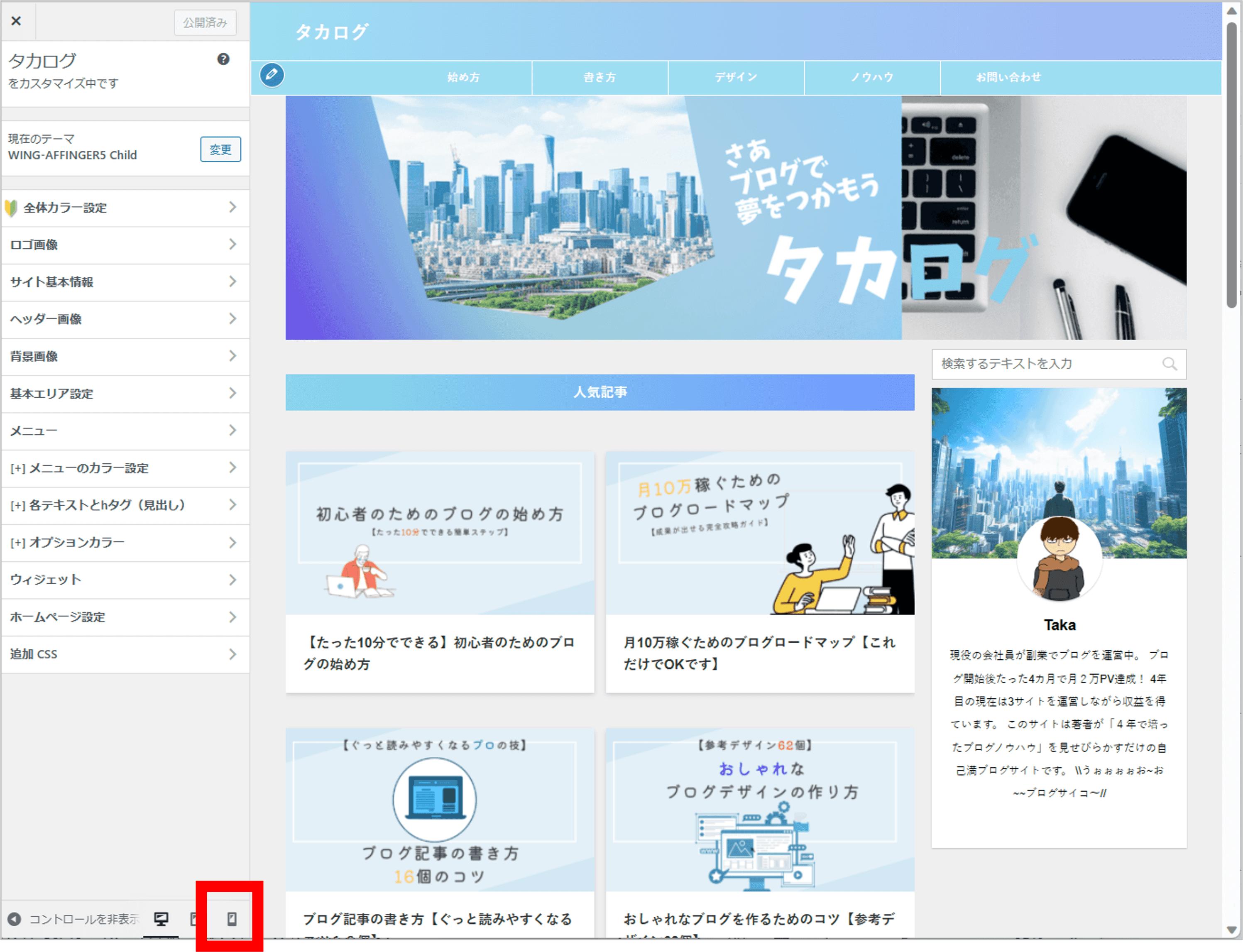Select the 始め方 navigation menu item

[x=463, y=77]
